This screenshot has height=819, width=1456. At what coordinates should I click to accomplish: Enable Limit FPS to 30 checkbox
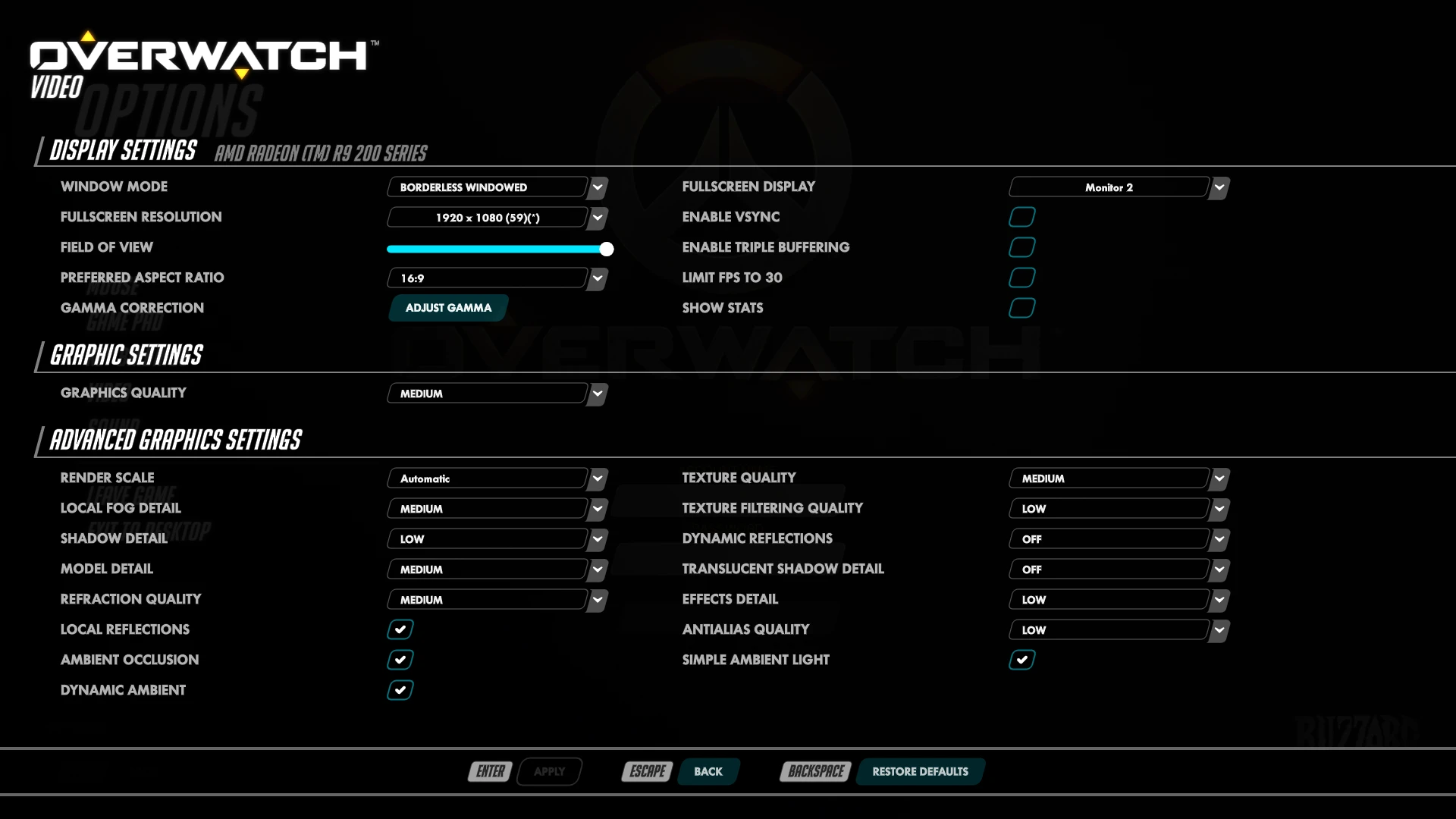[1021, 277]
